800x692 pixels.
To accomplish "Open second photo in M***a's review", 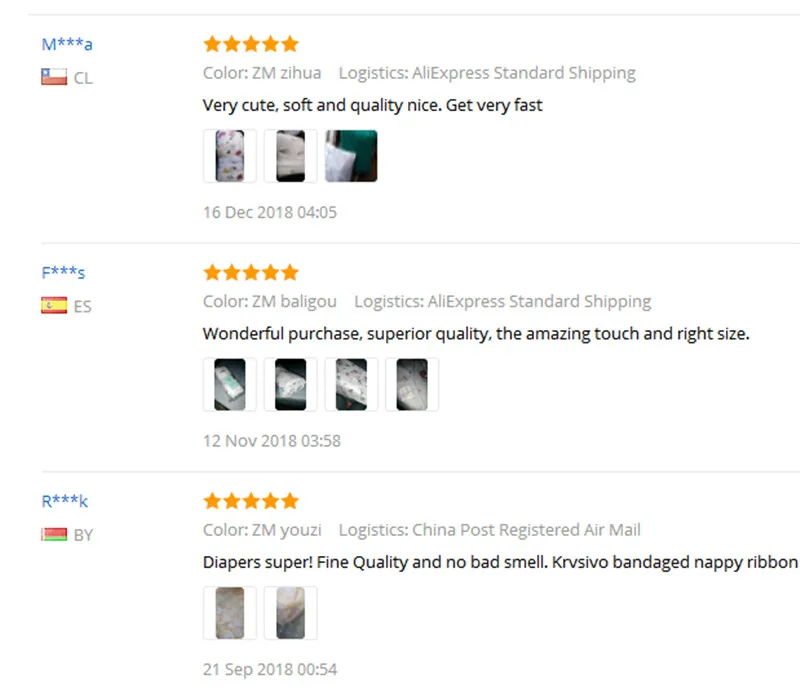I will coord(290,156).
